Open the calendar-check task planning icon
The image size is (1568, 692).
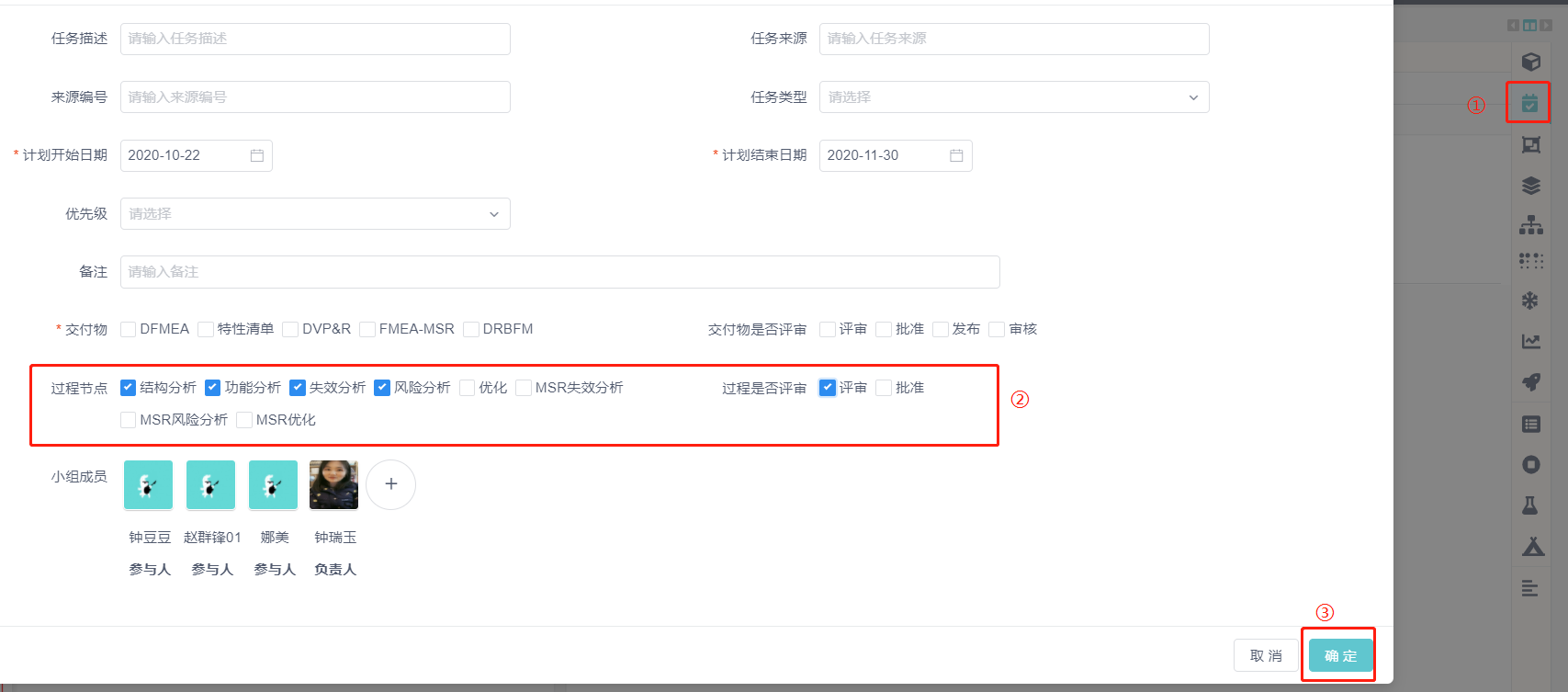pyautogui.click(x=1529, y=103)
